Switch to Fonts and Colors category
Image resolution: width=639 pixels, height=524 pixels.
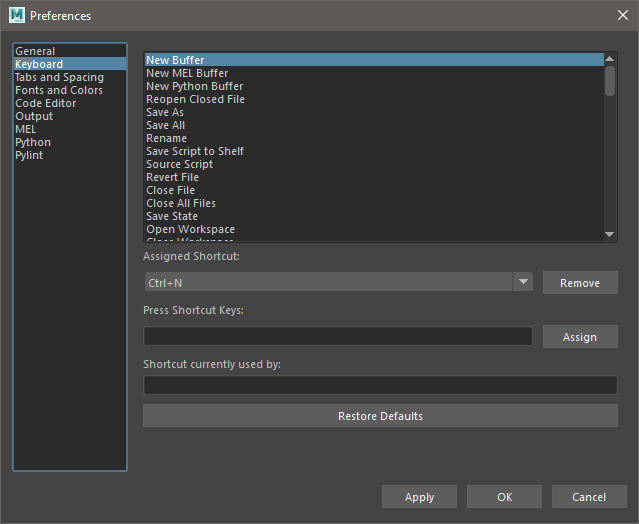58,90
